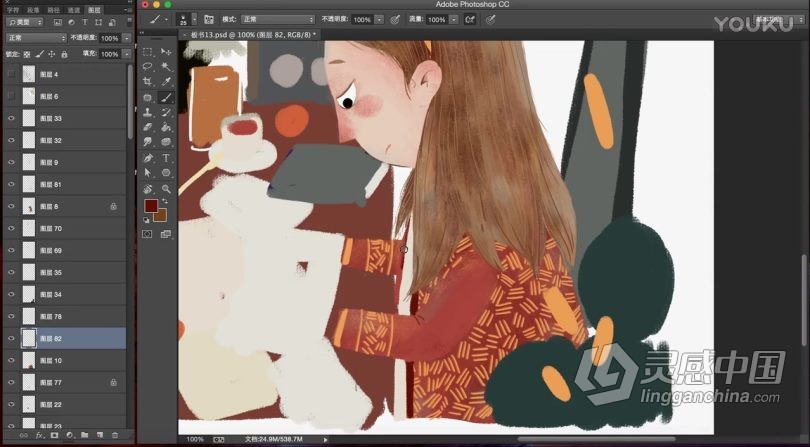Open the brush panel toggle in options bar
Image resolution: width=810 pixels, height=447 pixels.
tap(209, 19)
